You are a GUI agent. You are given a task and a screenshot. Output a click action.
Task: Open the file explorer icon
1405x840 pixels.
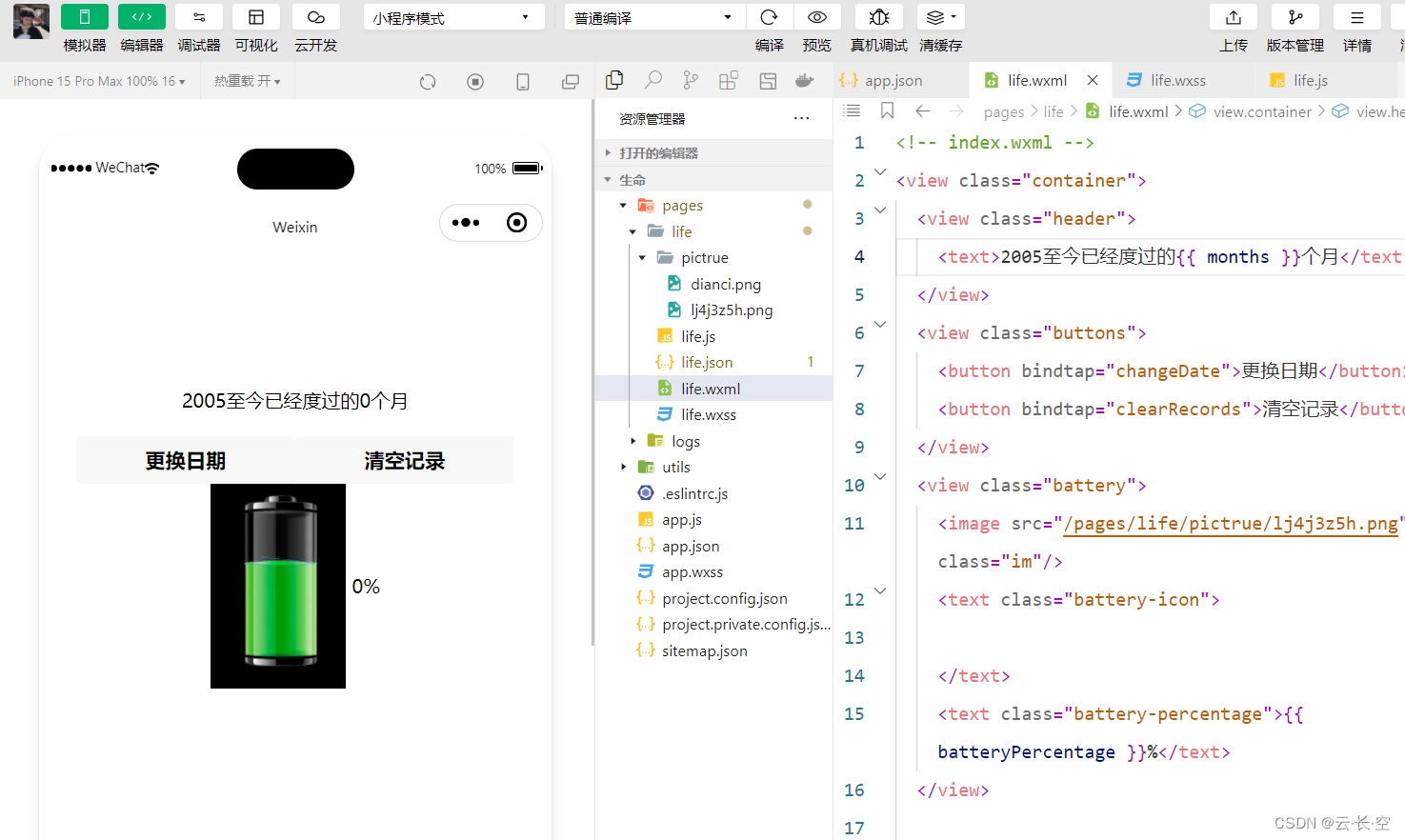614,81
